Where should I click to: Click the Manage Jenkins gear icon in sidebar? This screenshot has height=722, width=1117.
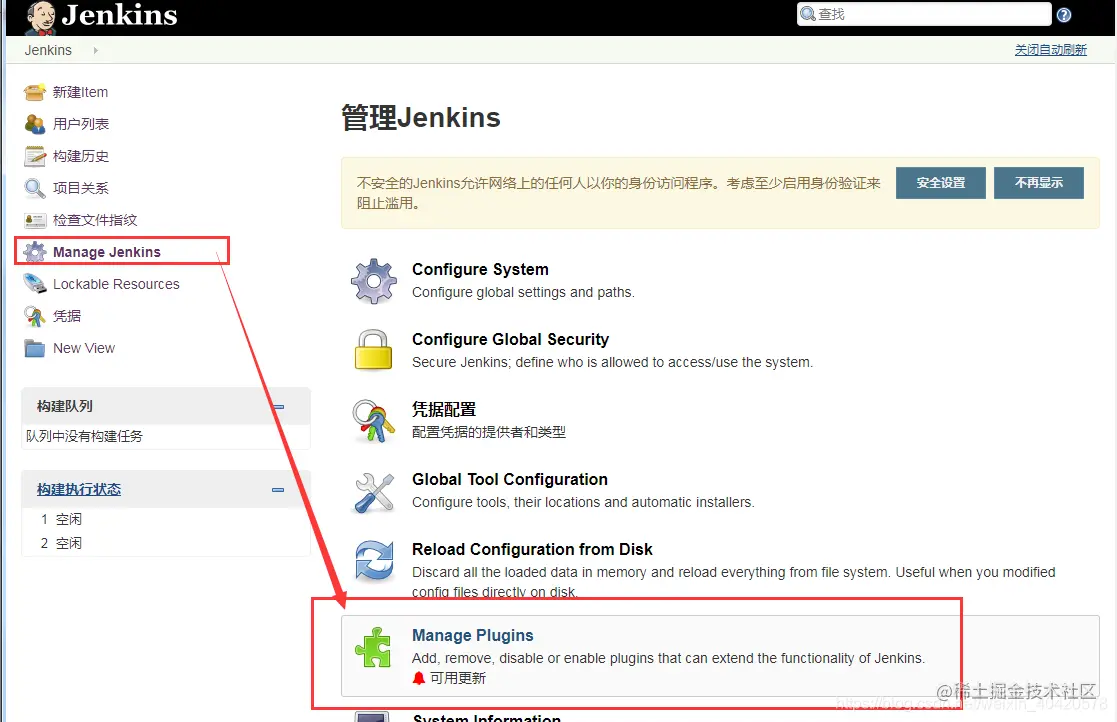[35, 252]
